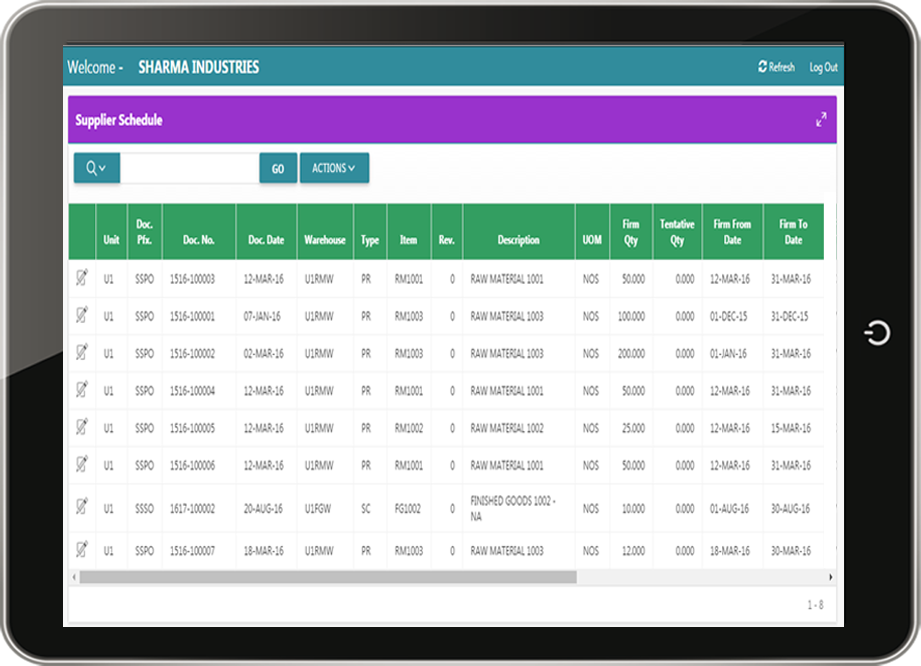Click Firm Qty cell 200.000

point(631,354)
